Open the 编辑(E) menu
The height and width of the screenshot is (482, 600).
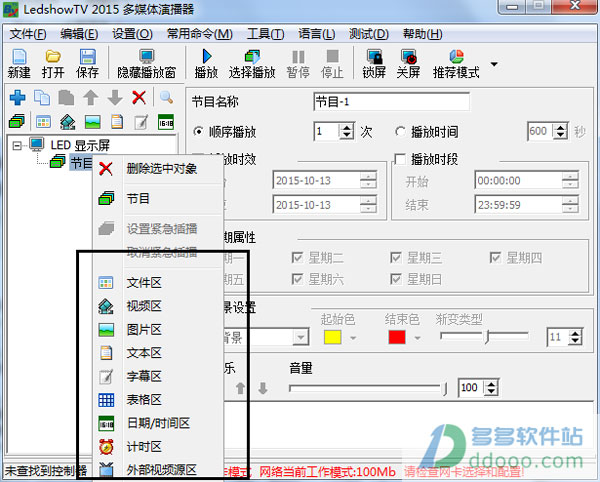pyautogui.click(x=79, y=34)
